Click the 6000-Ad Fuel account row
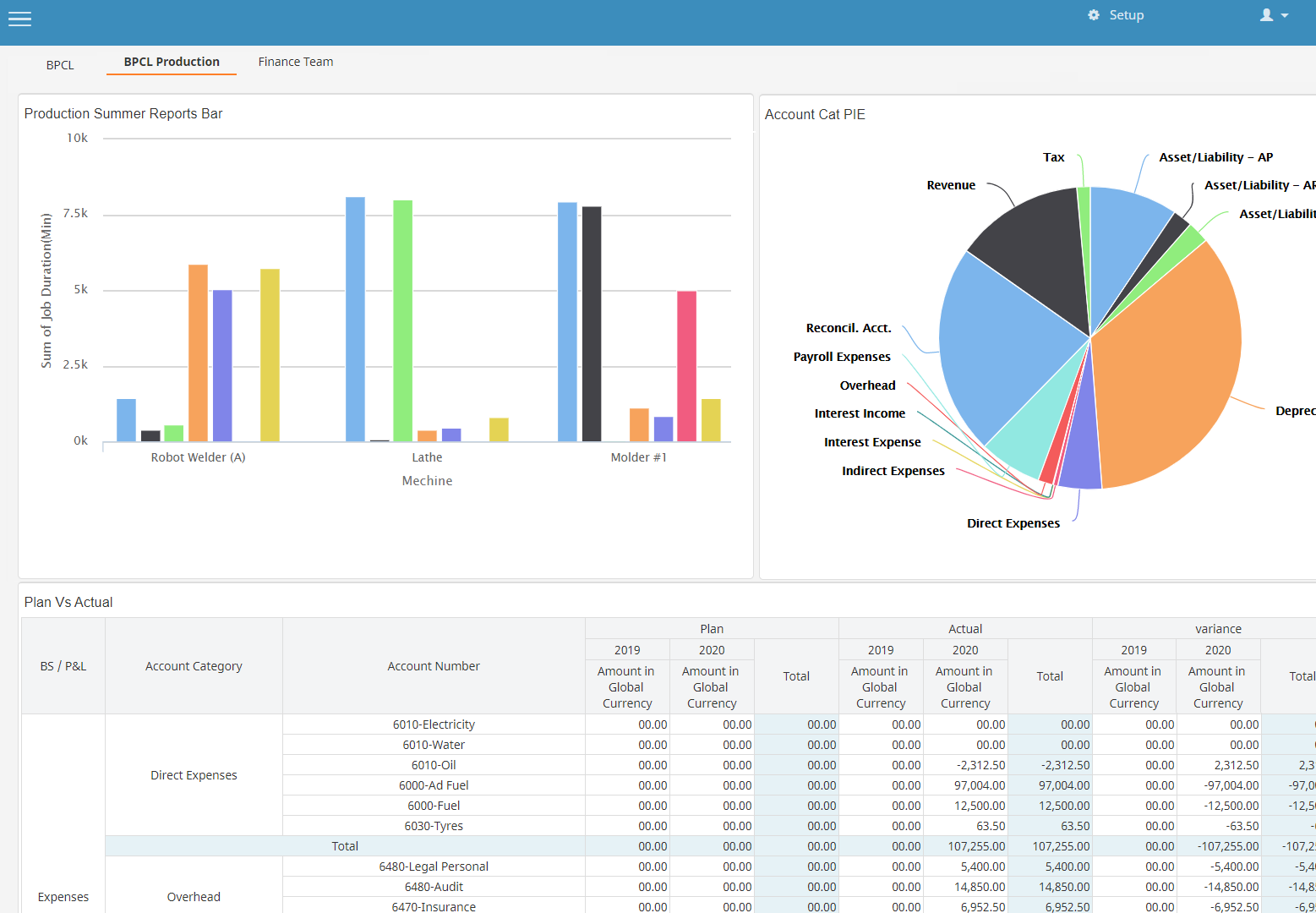Viewport: 1316px width, 913px height. [434, 785]
